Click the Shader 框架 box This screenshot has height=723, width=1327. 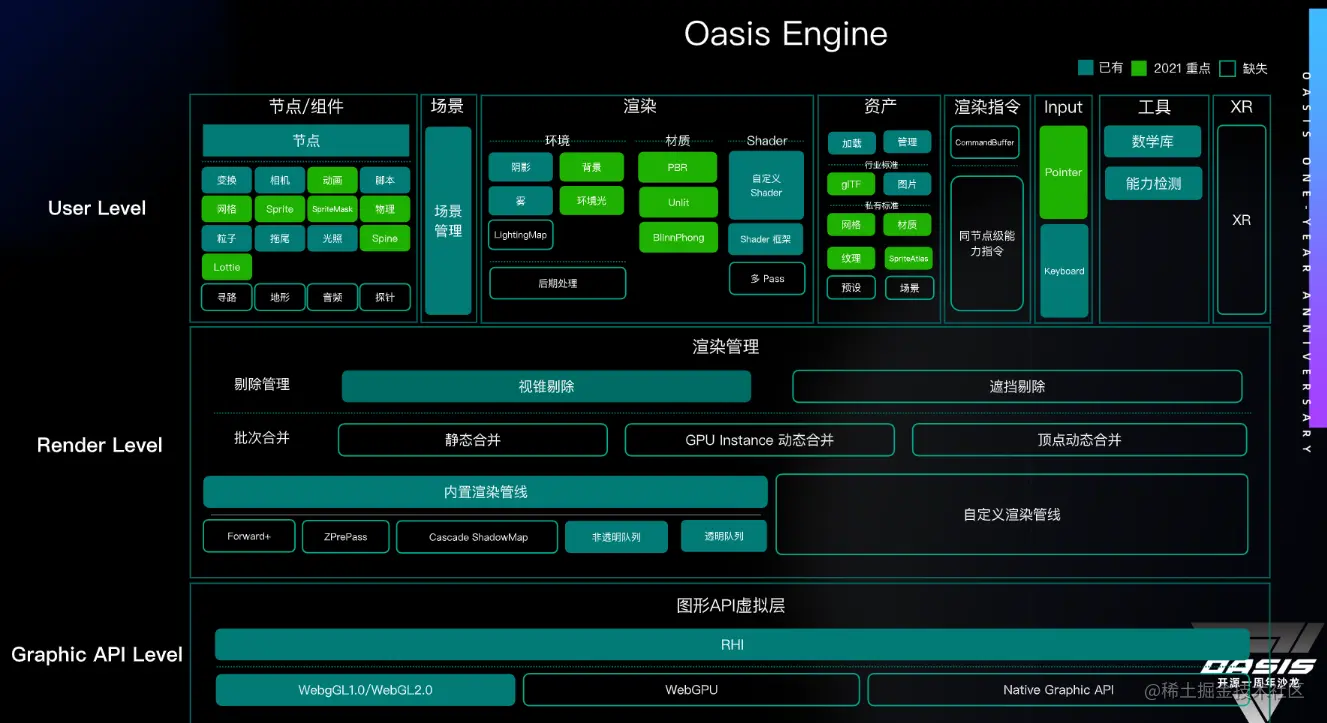(x=766, y=239)
